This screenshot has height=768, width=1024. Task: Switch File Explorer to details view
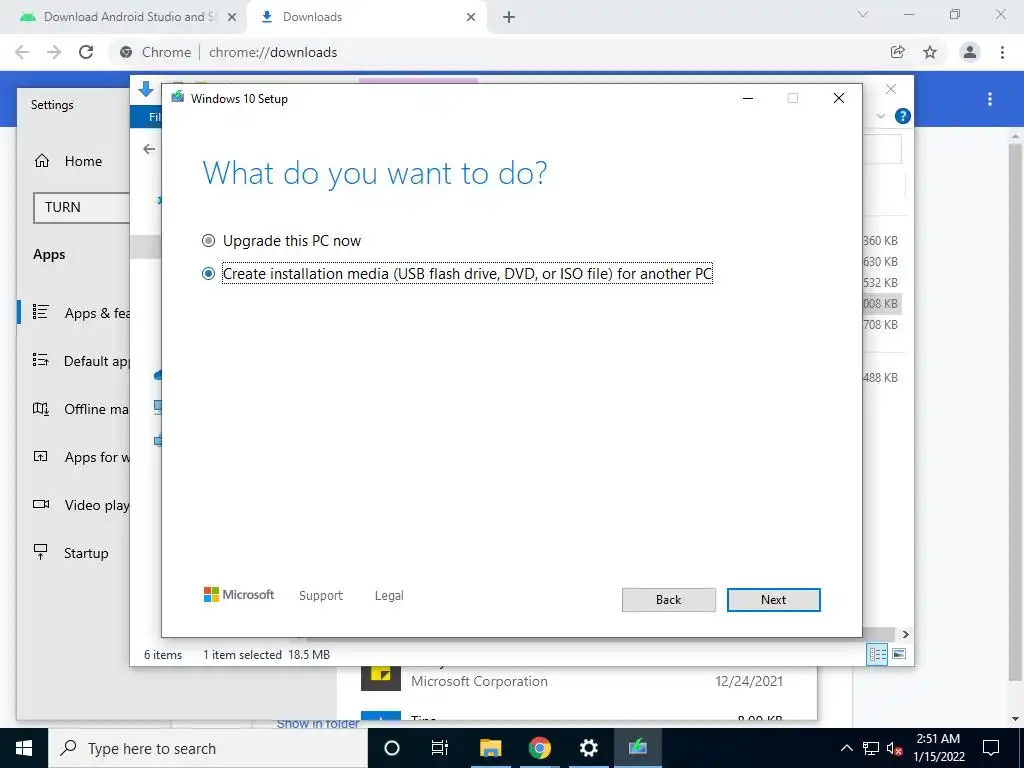877,654
